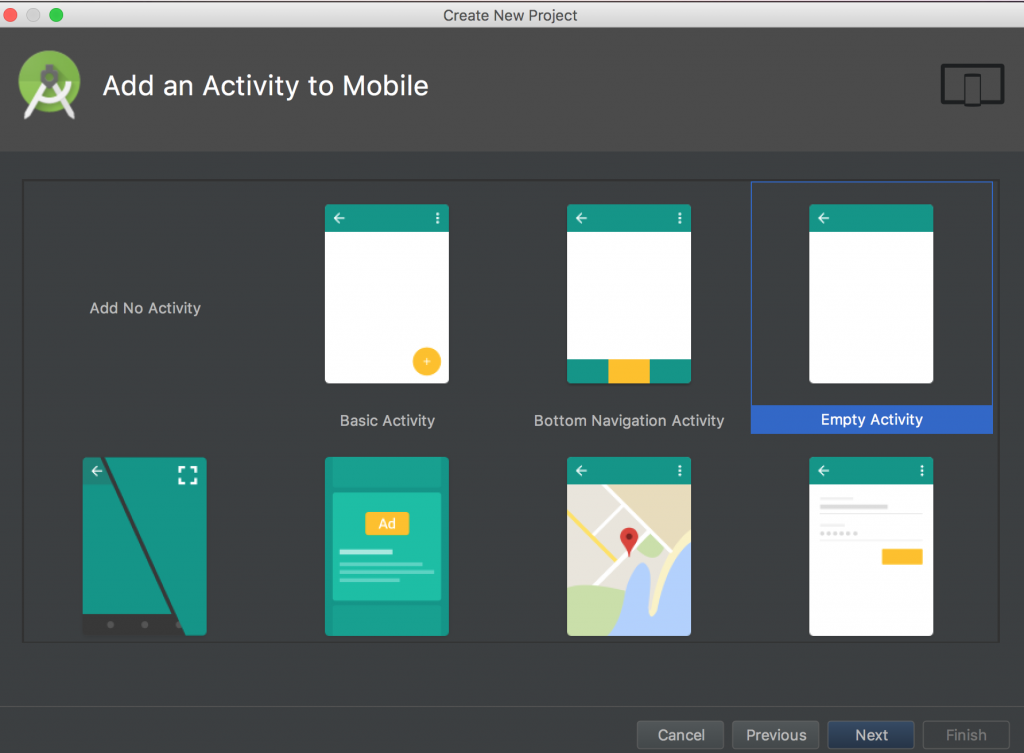Click the yellow tab in the Bottom Navigation thumbnail
The width and height of the screenshot is (1024, 753).
629,371
